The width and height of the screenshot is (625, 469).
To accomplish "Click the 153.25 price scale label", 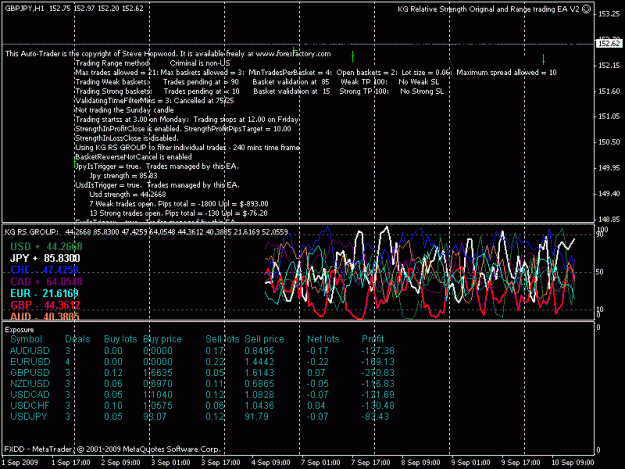I will pos(609,14).
